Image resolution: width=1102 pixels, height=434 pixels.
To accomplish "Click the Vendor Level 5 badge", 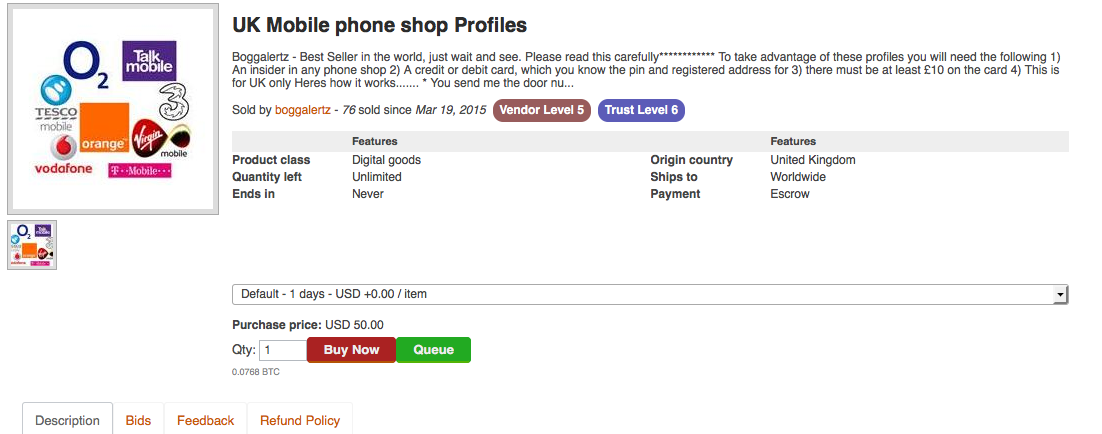I will tap(542, 110).
